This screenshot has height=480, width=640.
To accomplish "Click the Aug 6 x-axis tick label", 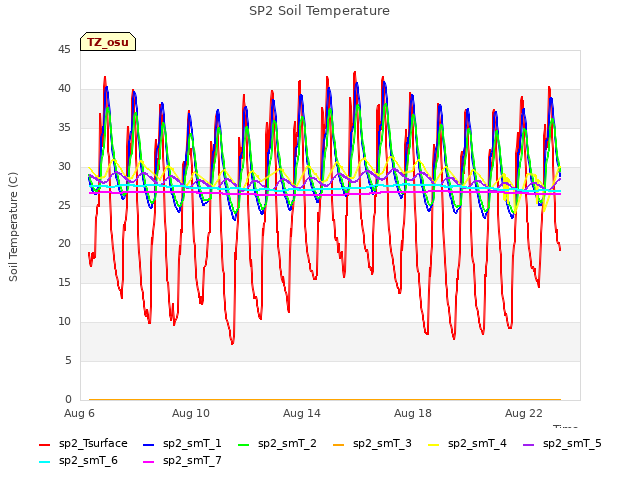I will 79,413.
